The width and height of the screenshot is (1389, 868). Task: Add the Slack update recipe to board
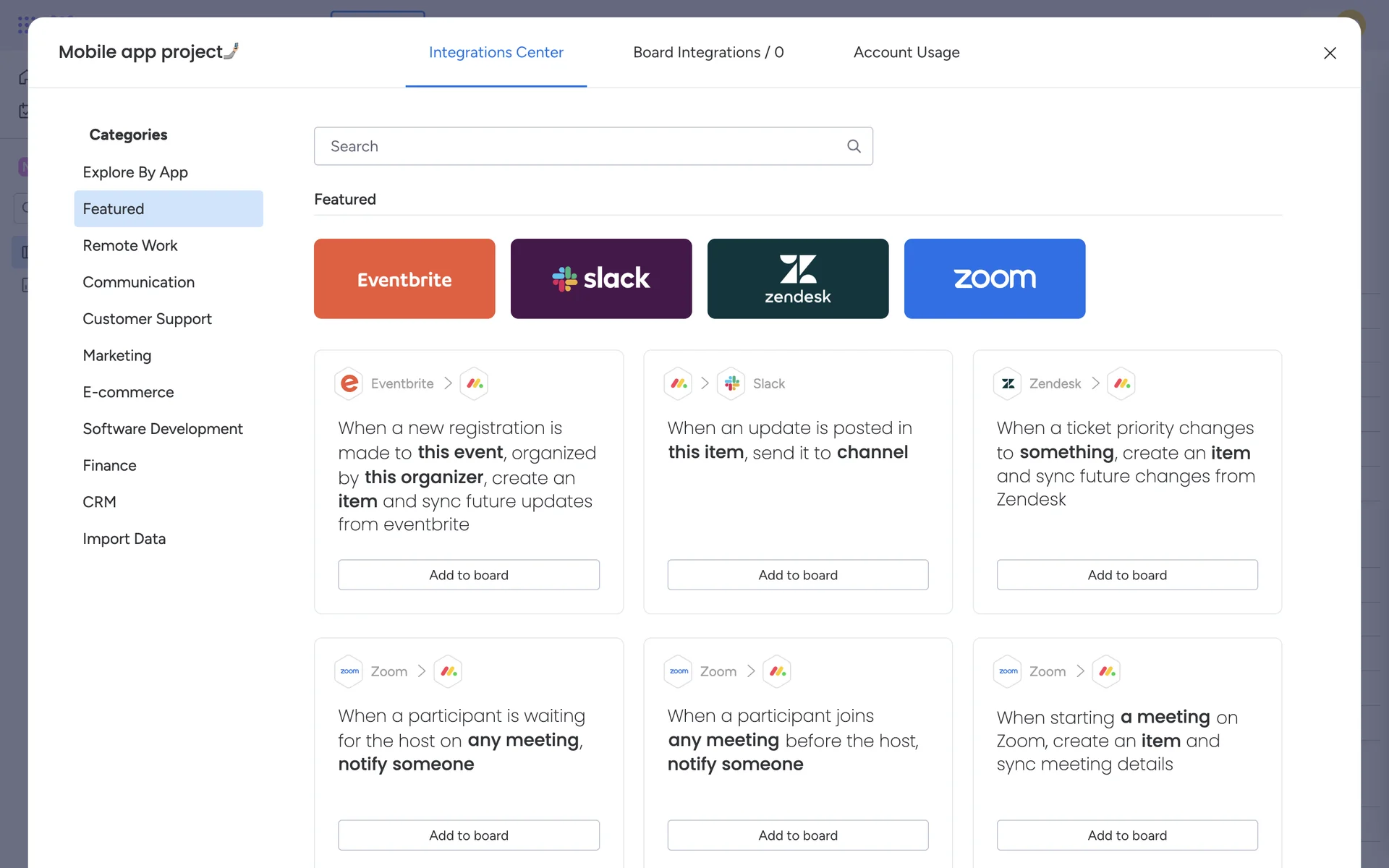click(x=798, y=575)
